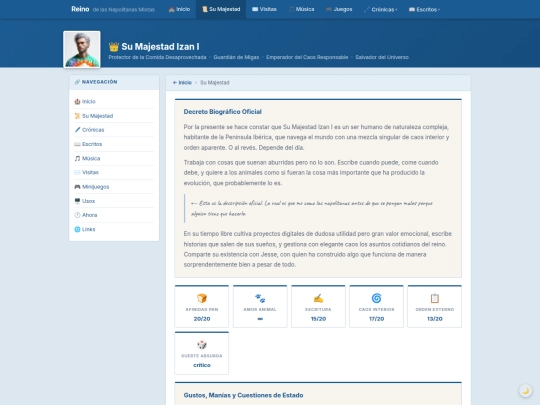Image resolution: width=540 pixels, height=405 pixels.
Task: Open Música from the top navigation
Action: tap(301, 9)
